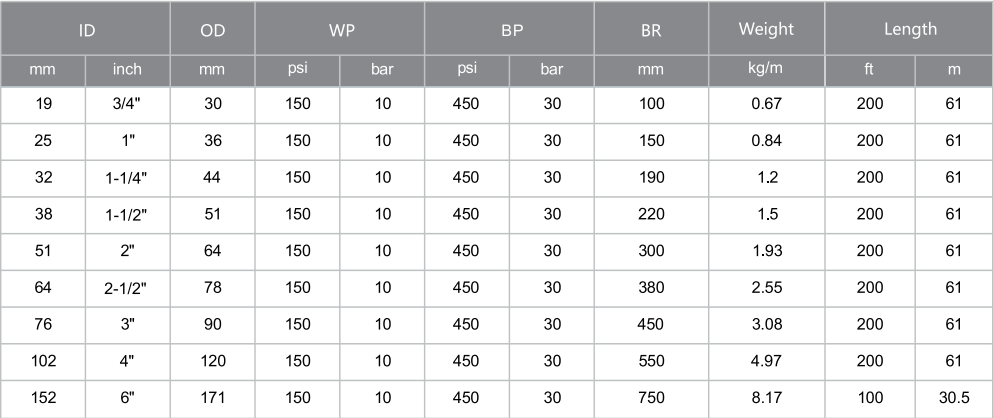Select the 2-1/2" inch size cell
The height and width of the screenshot is (418, 993).
(x=128, y=288)
